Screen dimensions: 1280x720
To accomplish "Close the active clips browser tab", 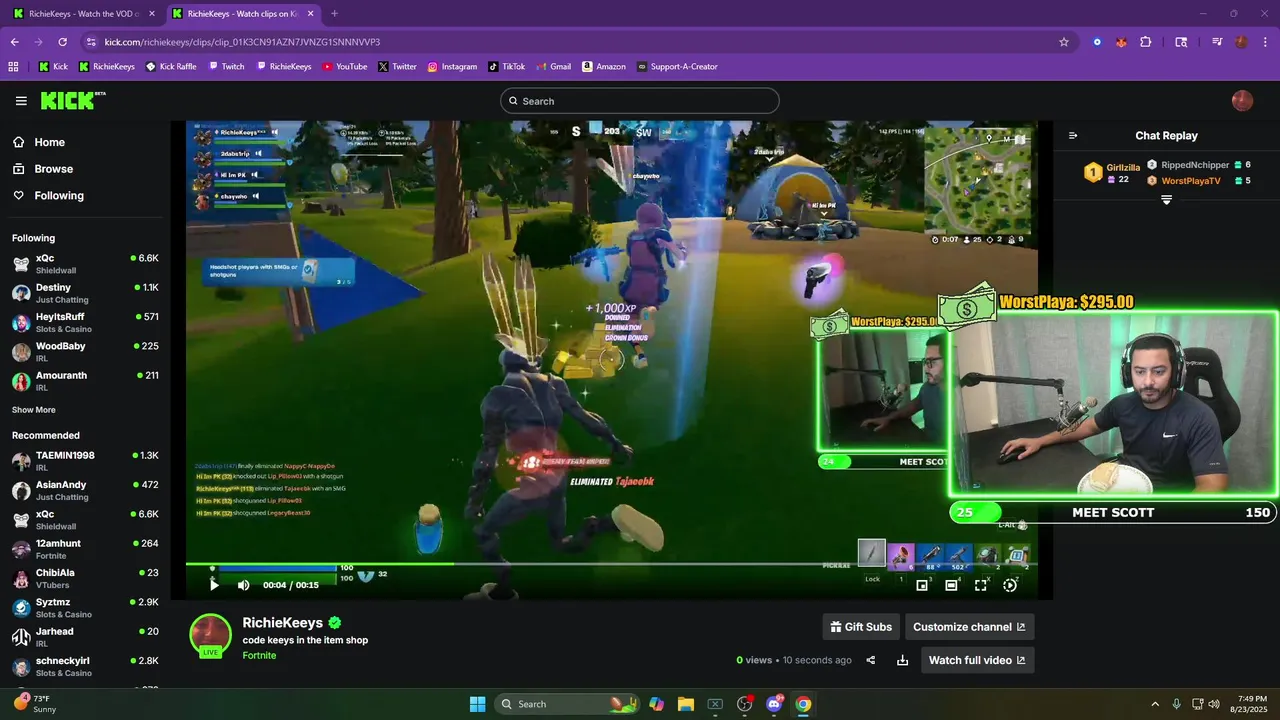I will point(311,14).
